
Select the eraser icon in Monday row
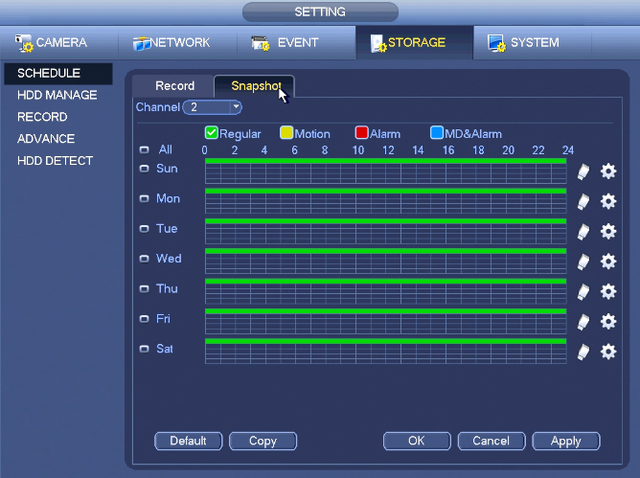point(584,201)
